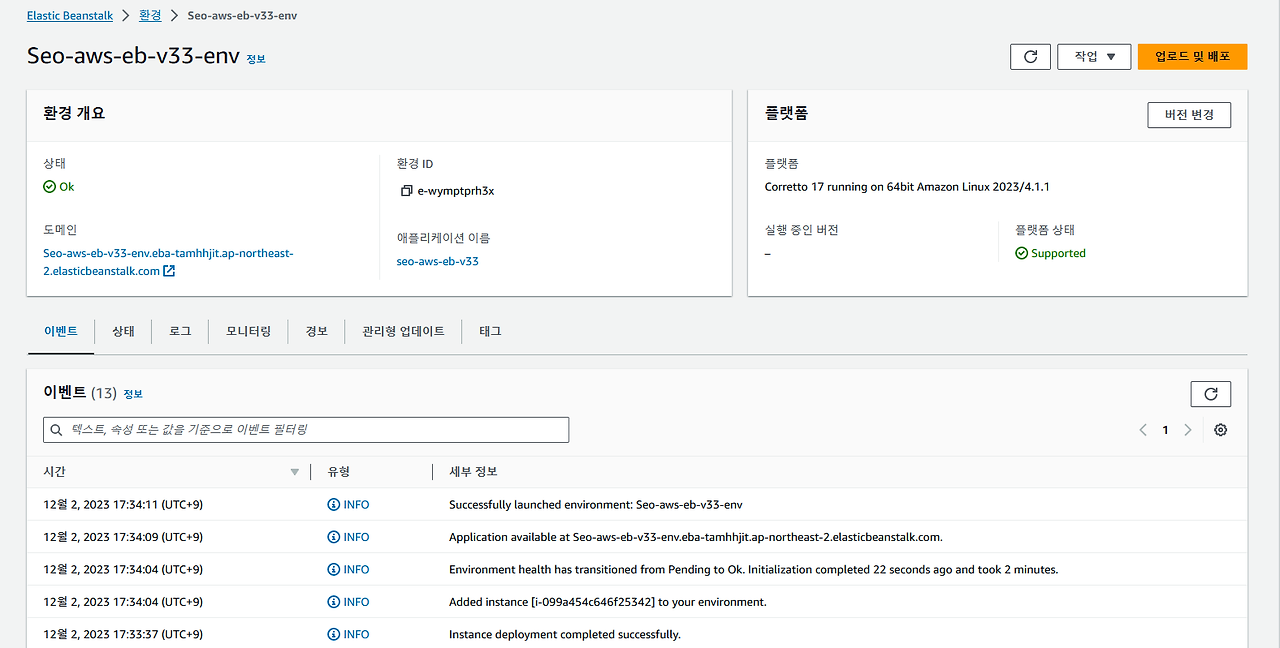Select page number 1 in pagination
Screen dimensions: 1280x648
(x=1165, y=430)
